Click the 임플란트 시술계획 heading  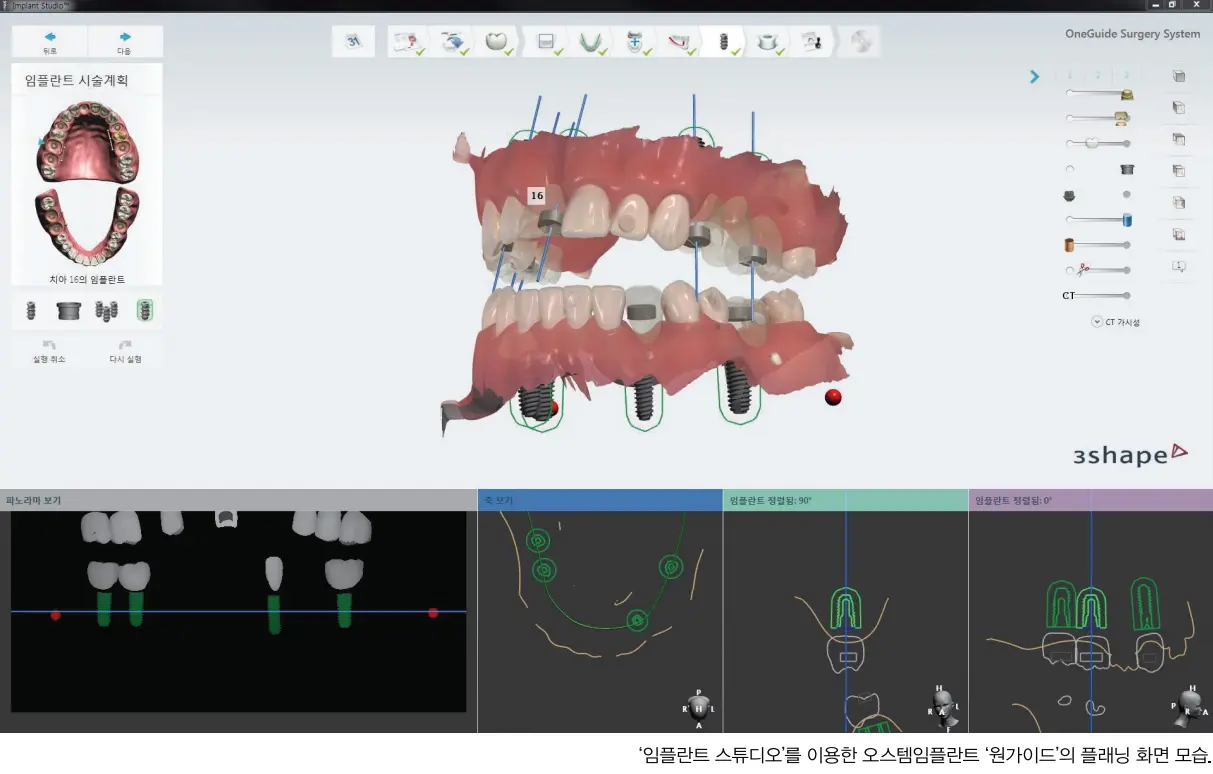(76, 81)
